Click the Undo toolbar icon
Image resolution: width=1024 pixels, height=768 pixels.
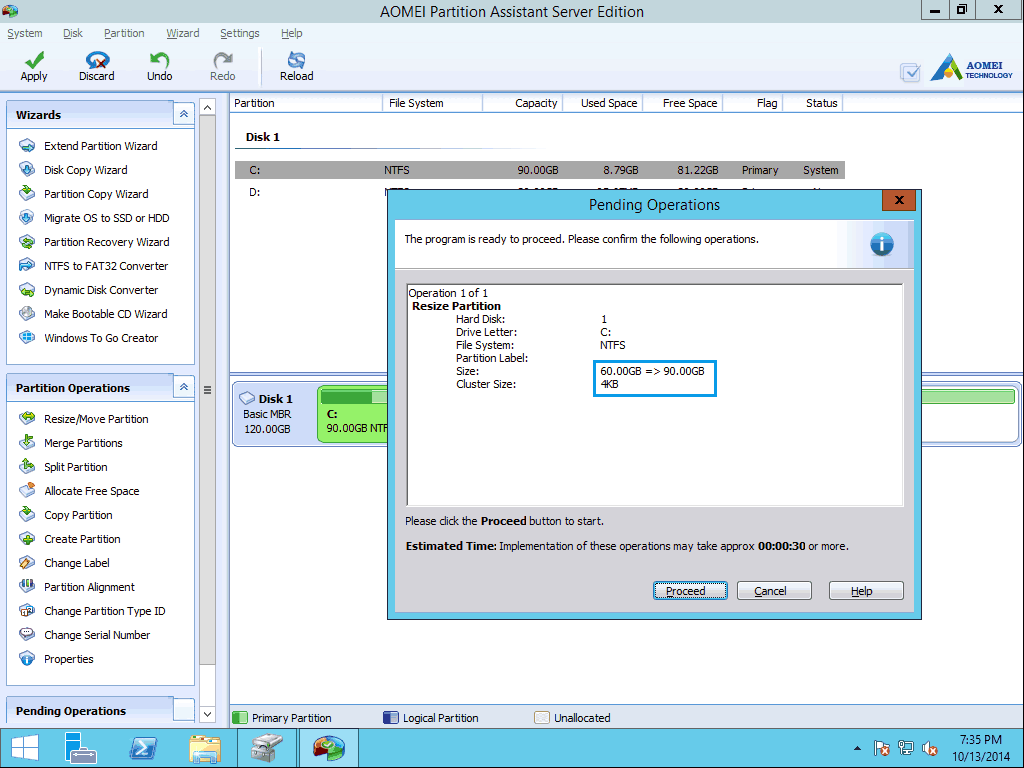(159, 66)
